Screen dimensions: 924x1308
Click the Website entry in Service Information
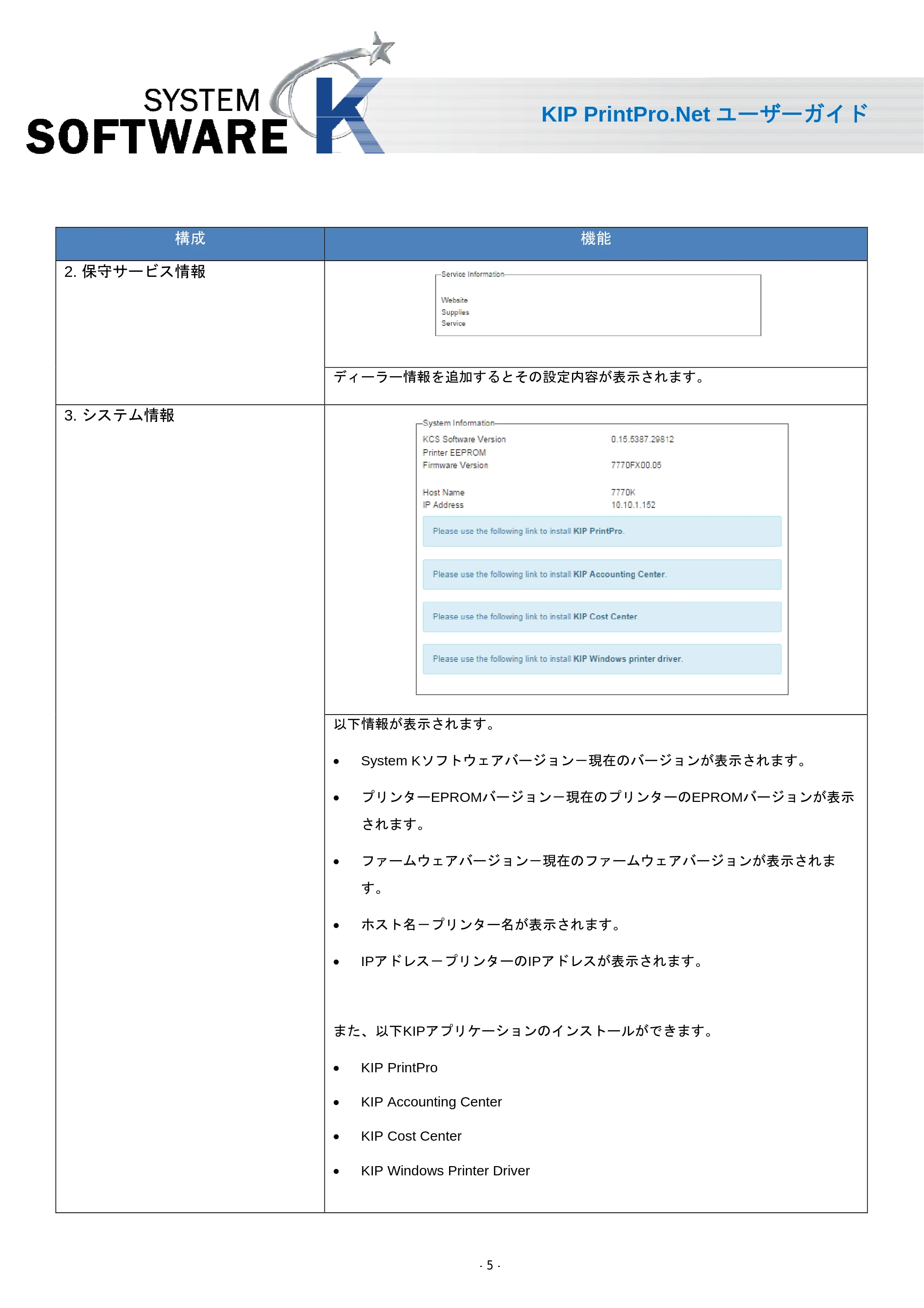454,300
